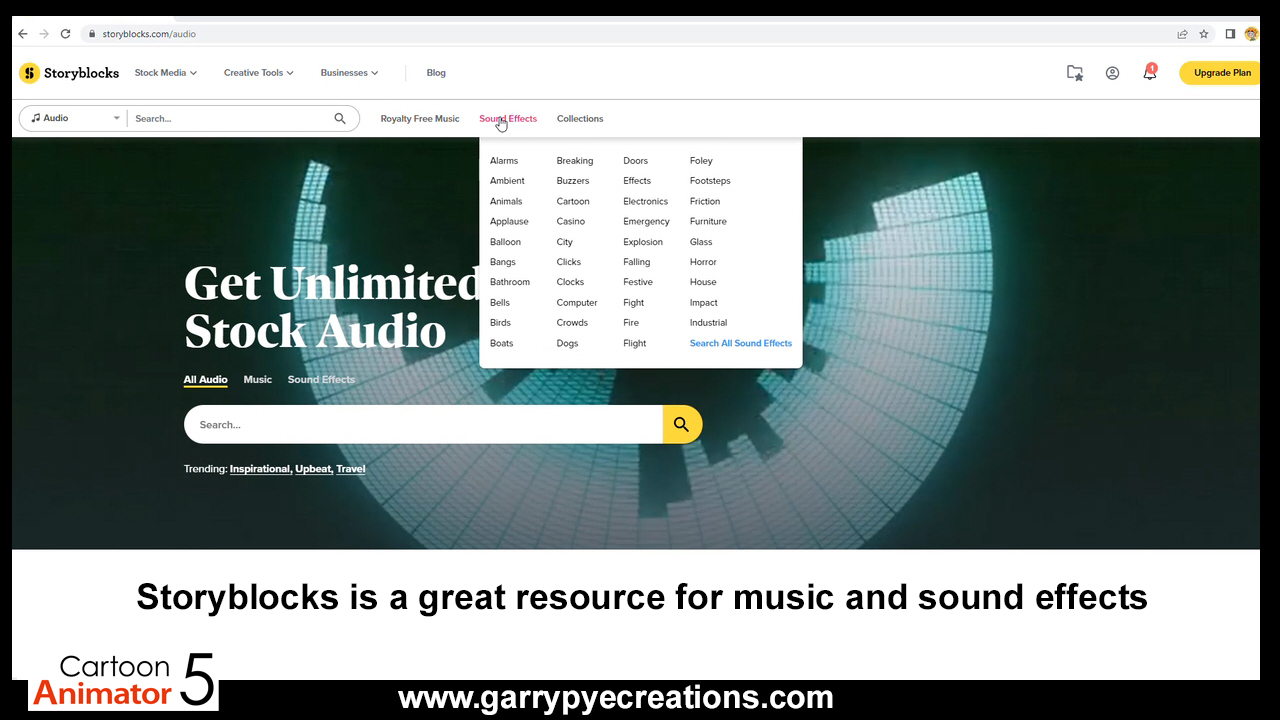This screenshot has width=1280, height=720.
Task: Open Royalty Free Music
Action: pos(420,119)
